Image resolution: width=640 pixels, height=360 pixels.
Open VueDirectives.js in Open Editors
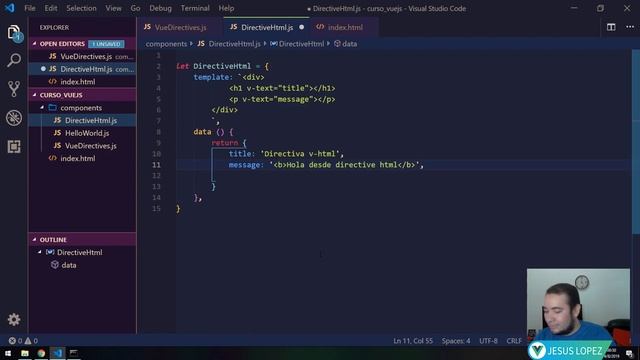(x=82, y=56)
